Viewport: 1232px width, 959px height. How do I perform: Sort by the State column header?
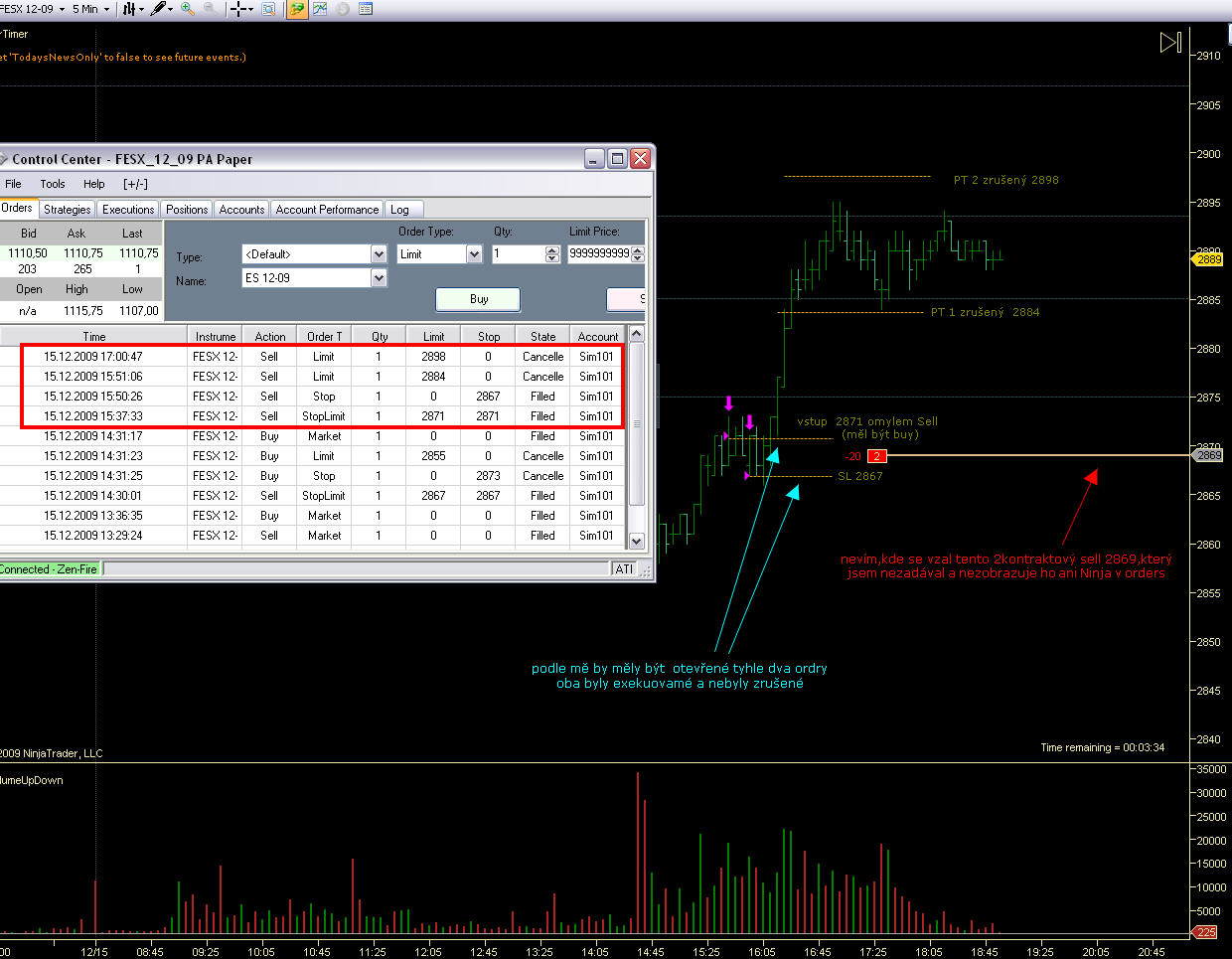[x=542, y=337]
